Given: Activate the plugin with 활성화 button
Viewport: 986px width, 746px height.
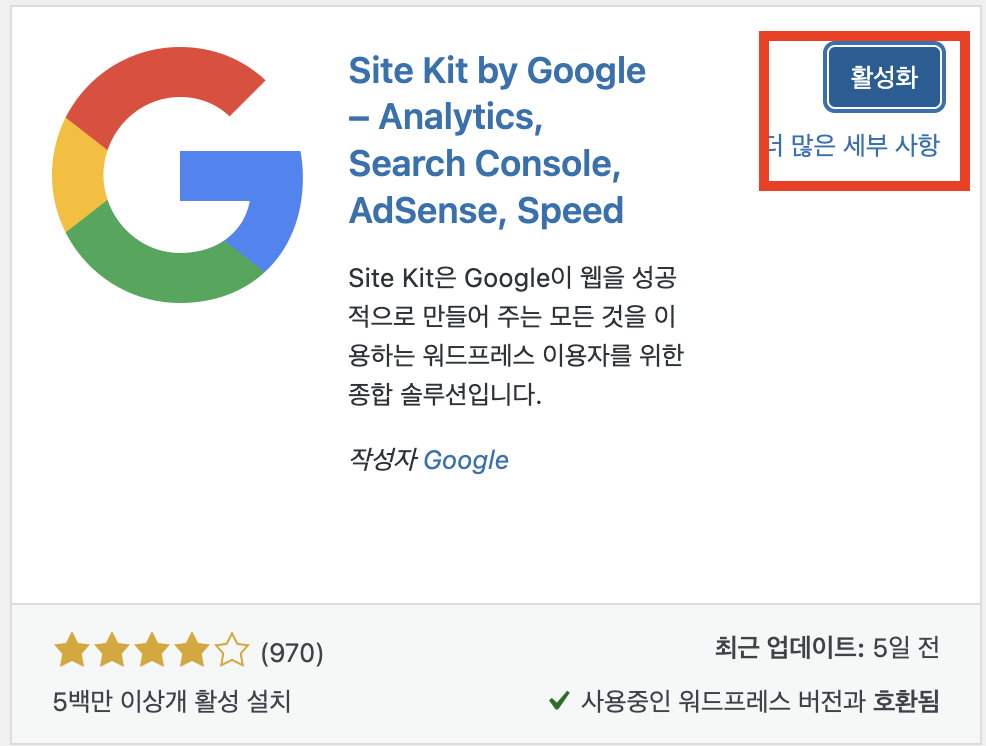Looking at the screenshot, I should click(x=884, y=77).
